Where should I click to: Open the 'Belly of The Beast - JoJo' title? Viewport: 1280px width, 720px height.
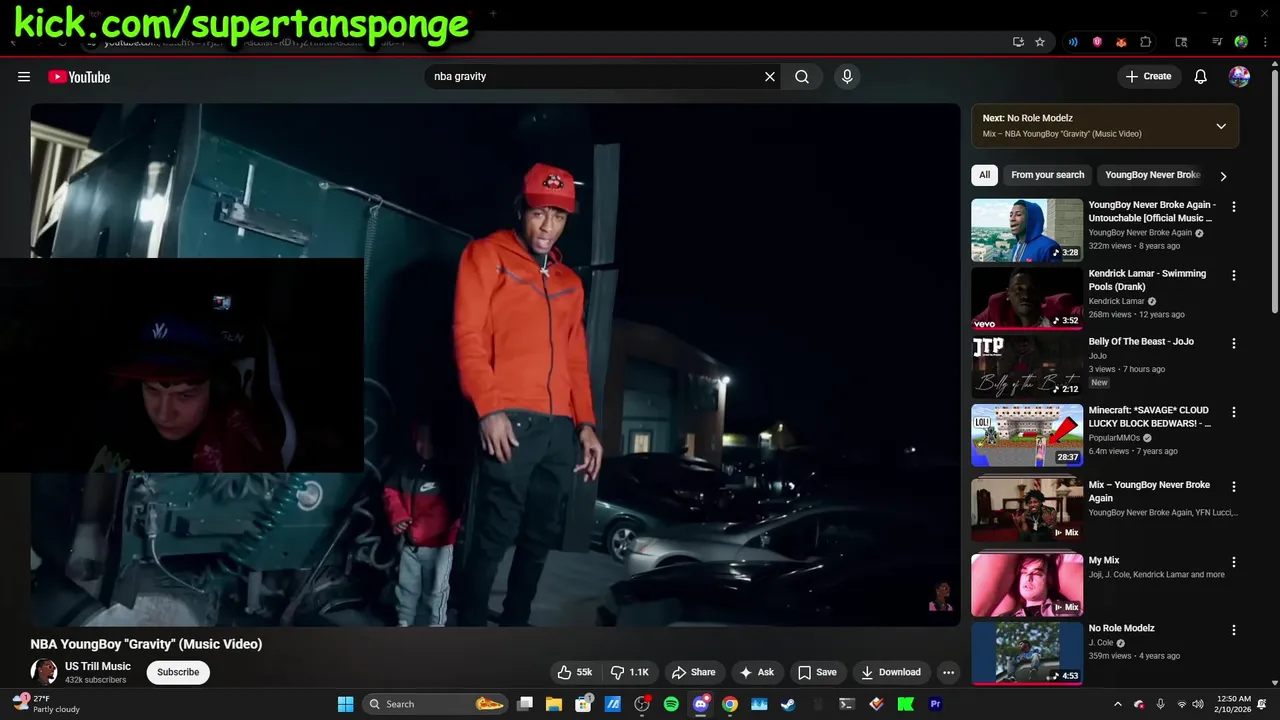tap(1141, 341)
